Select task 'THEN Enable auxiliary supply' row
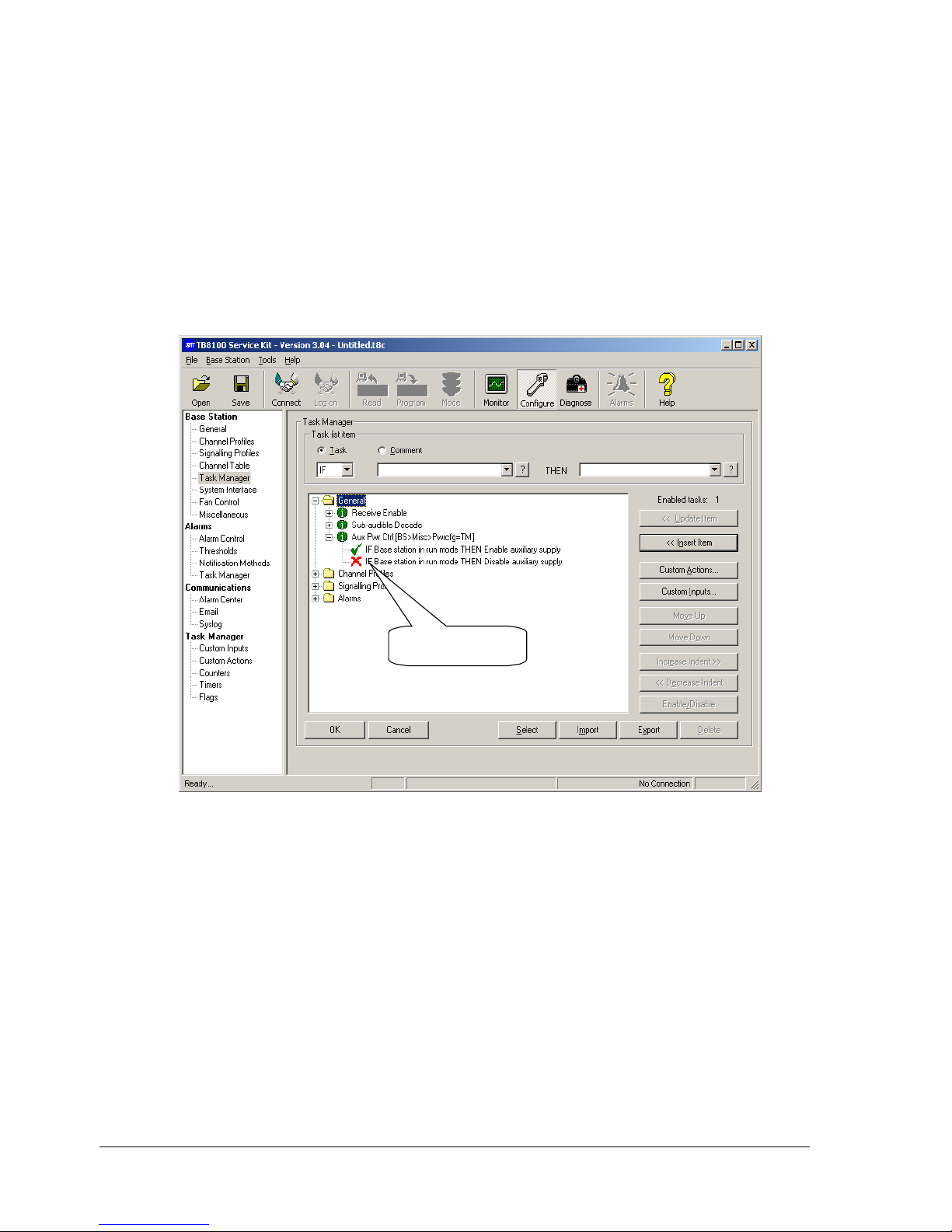 click(463, 550)
